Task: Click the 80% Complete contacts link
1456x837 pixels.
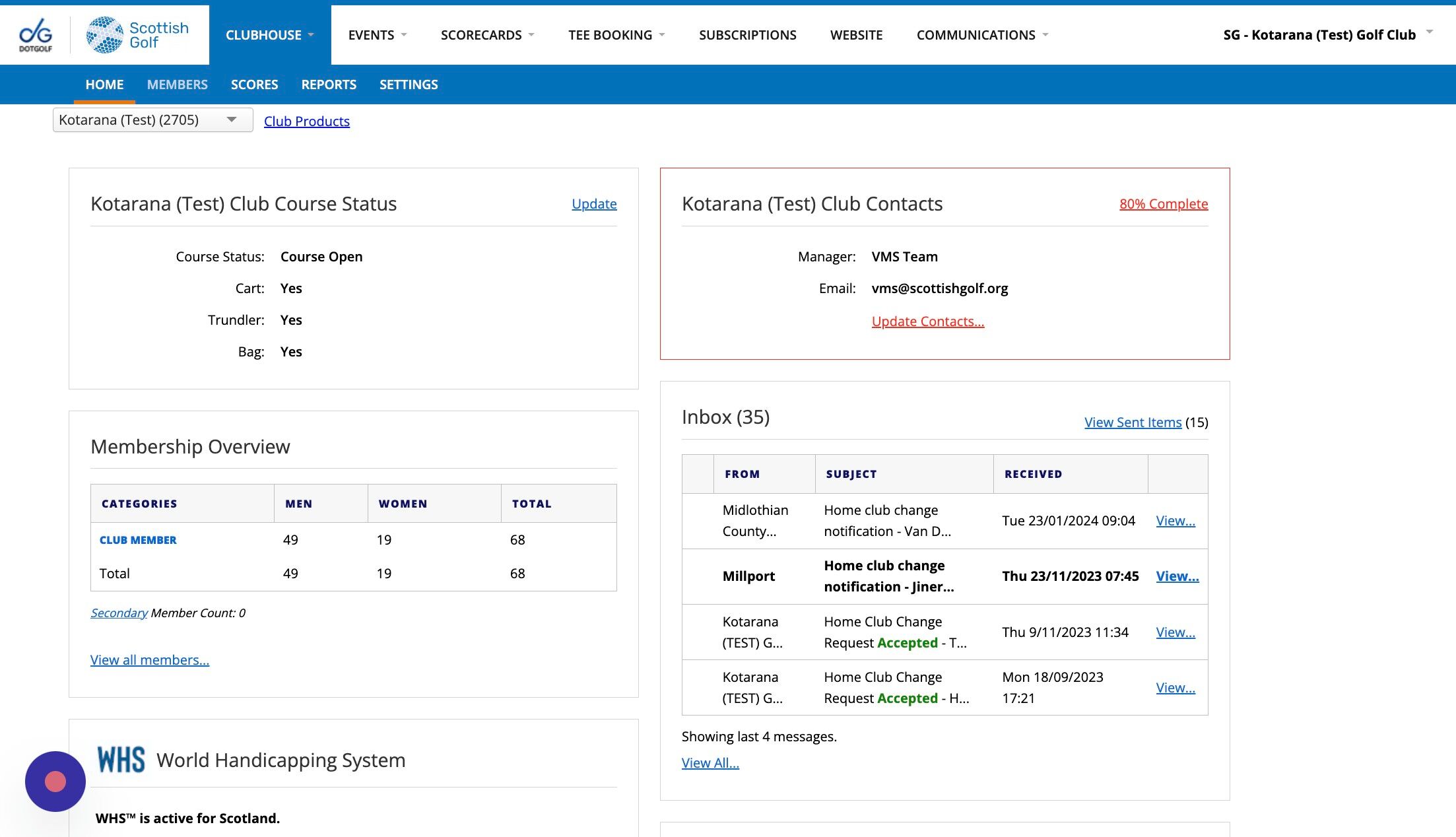Action: pyautogui.click(x=1163, y=204)
